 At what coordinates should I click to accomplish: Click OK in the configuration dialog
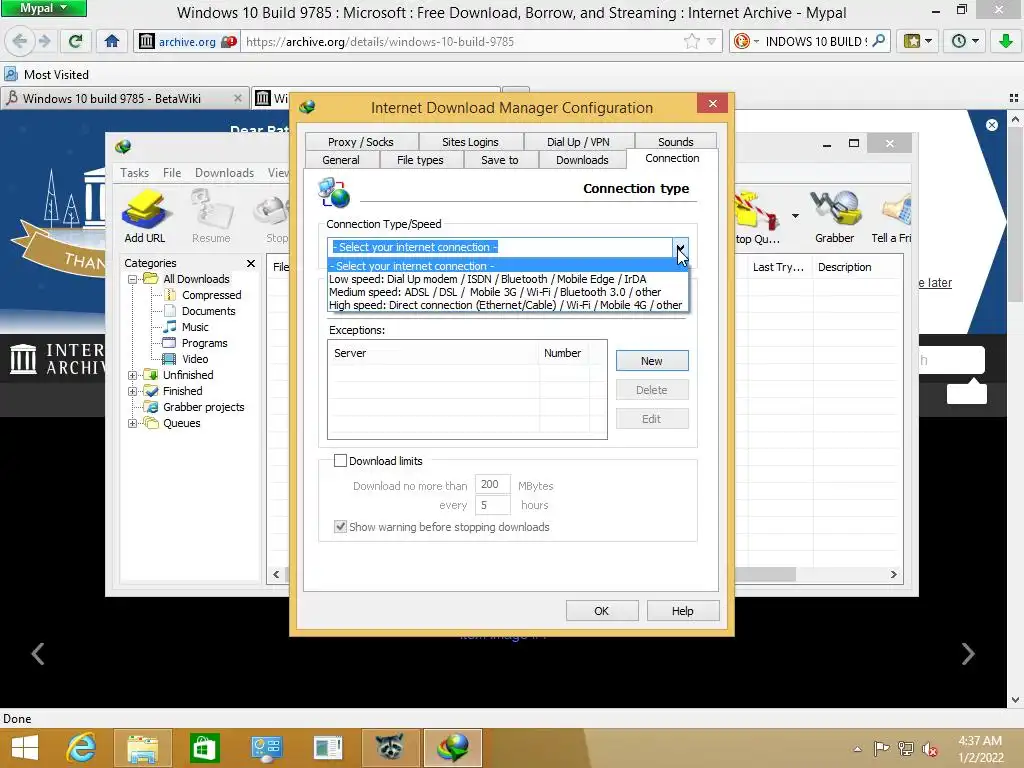(x=601, y=611)
